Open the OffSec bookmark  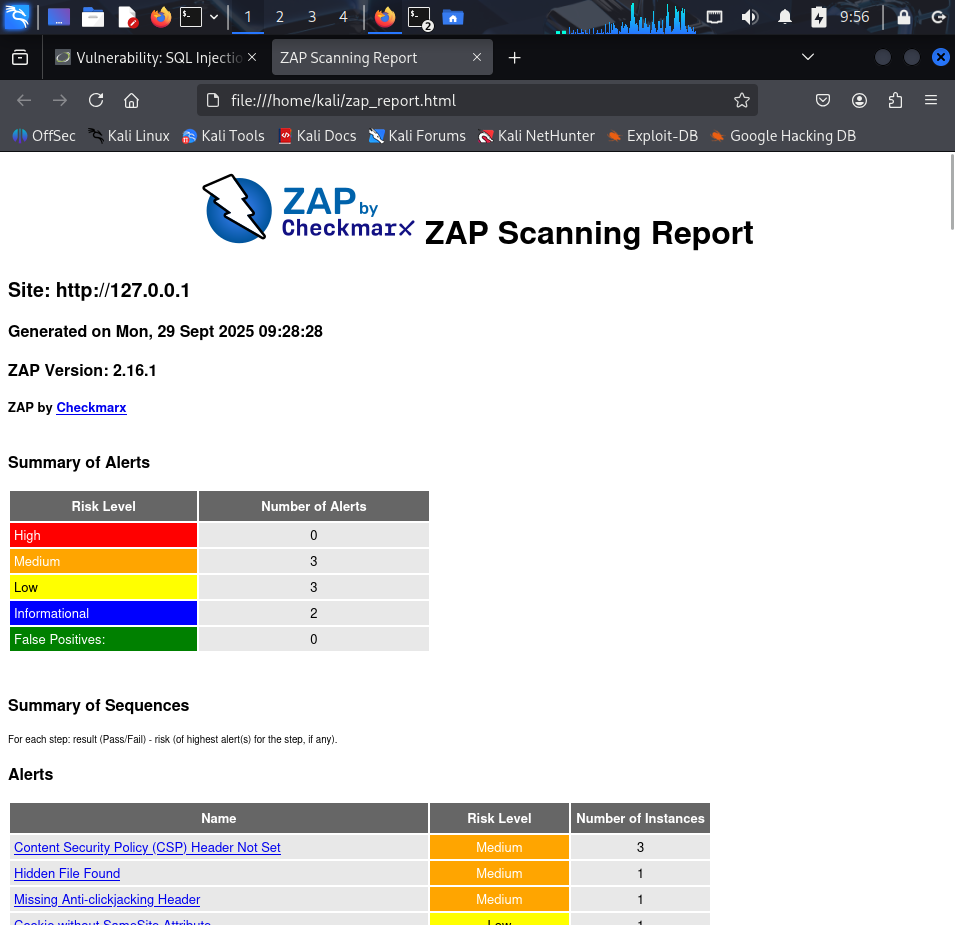[x=44, y=136]
